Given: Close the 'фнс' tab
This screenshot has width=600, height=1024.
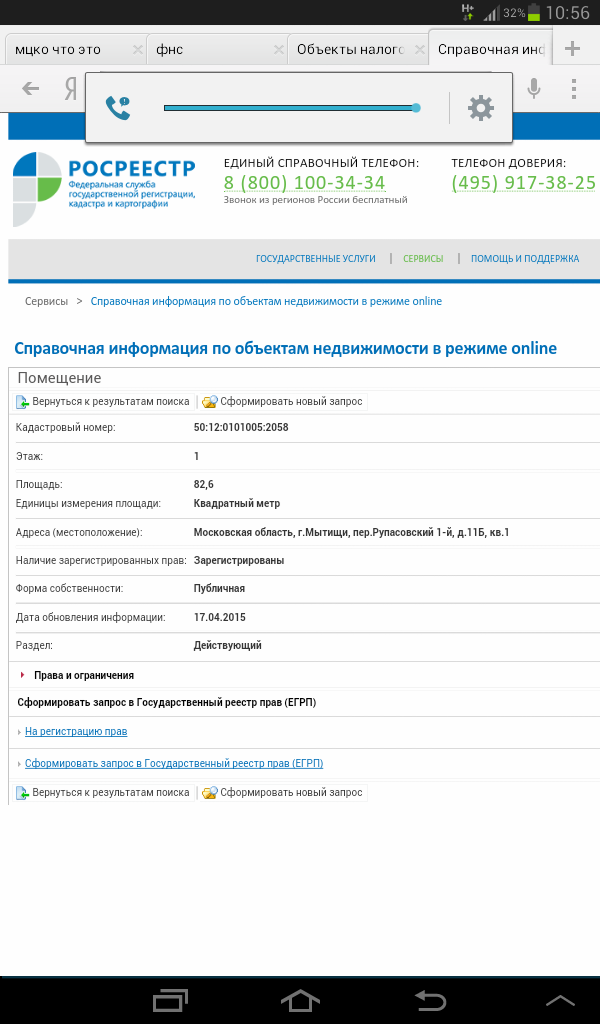Looking at the screenshot, I should coord(277,50).
